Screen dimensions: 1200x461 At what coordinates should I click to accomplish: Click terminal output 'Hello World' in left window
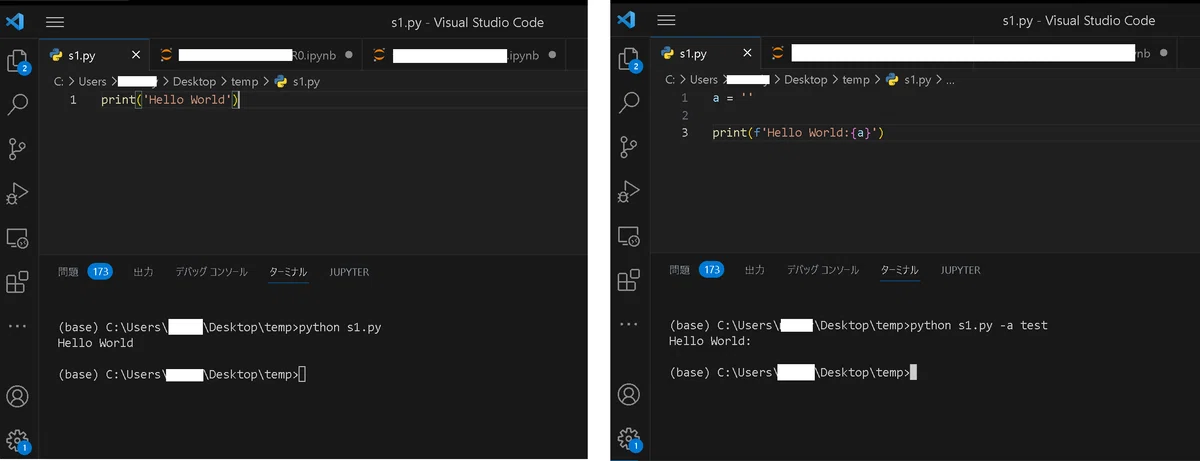click(96, 343)
